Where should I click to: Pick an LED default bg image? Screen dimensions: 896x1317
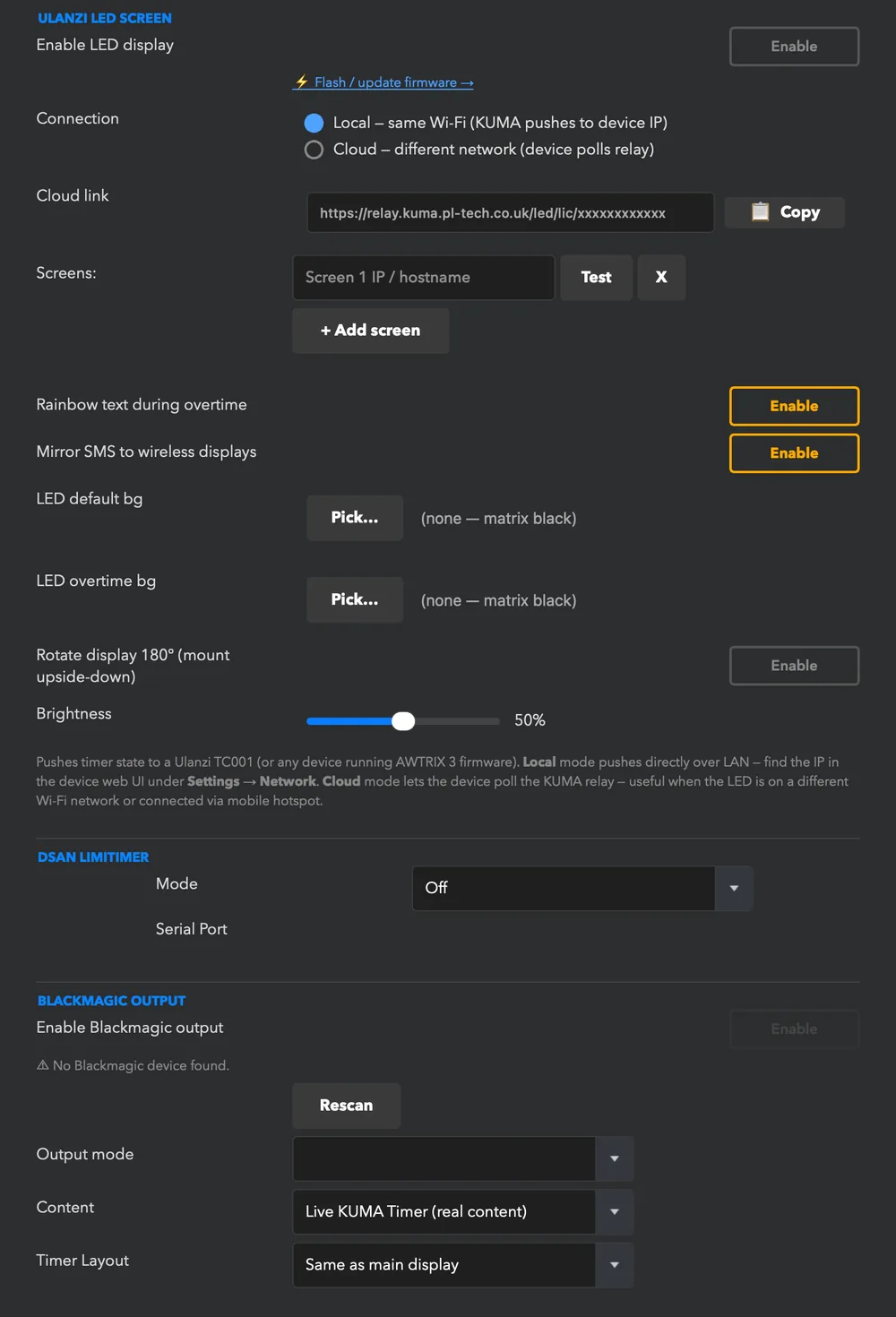355,518
